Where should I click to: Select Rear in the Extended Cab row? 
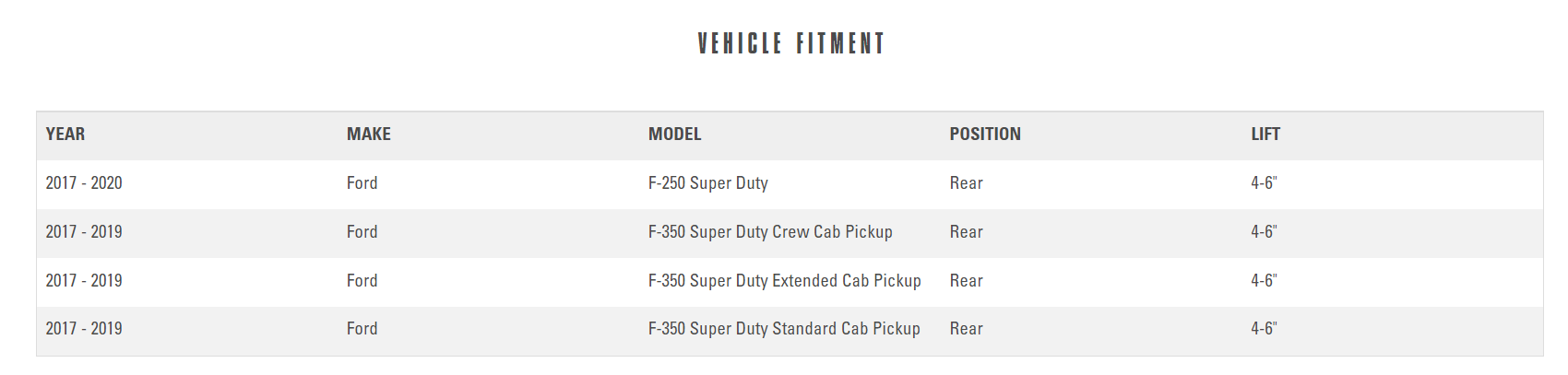click(967, 281)
